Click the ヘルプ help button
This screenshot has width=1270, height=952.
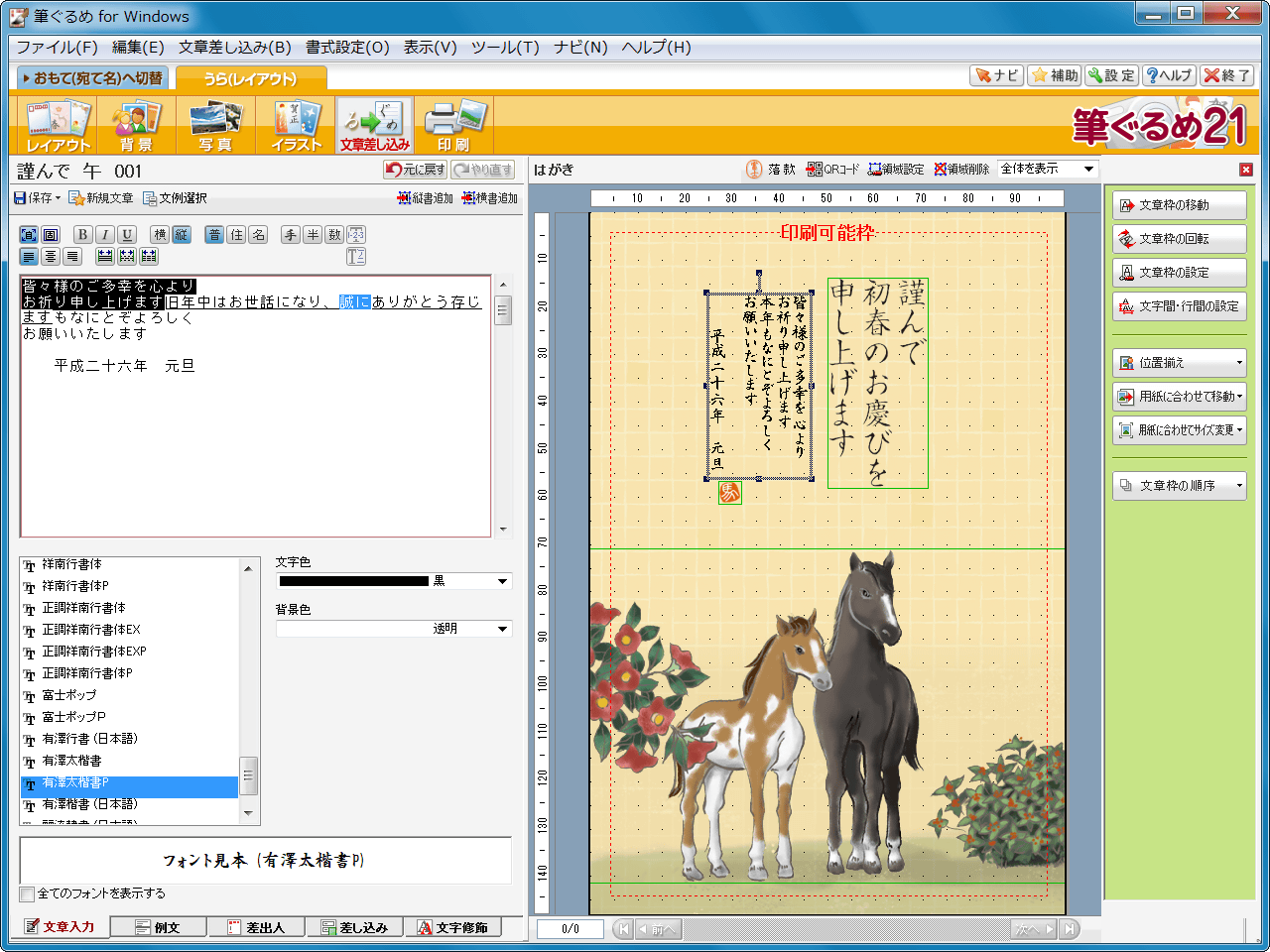(1169, 75)
